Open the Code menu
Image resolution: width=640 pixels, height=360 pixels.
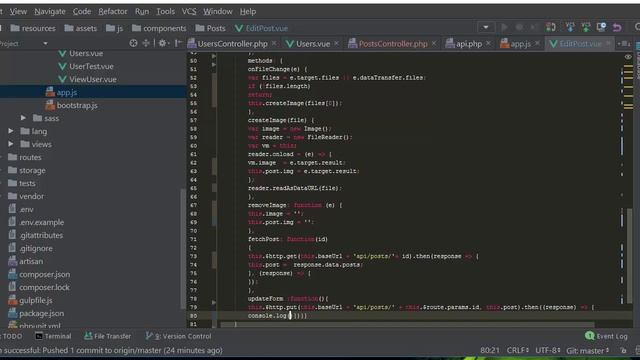point(82,11)
